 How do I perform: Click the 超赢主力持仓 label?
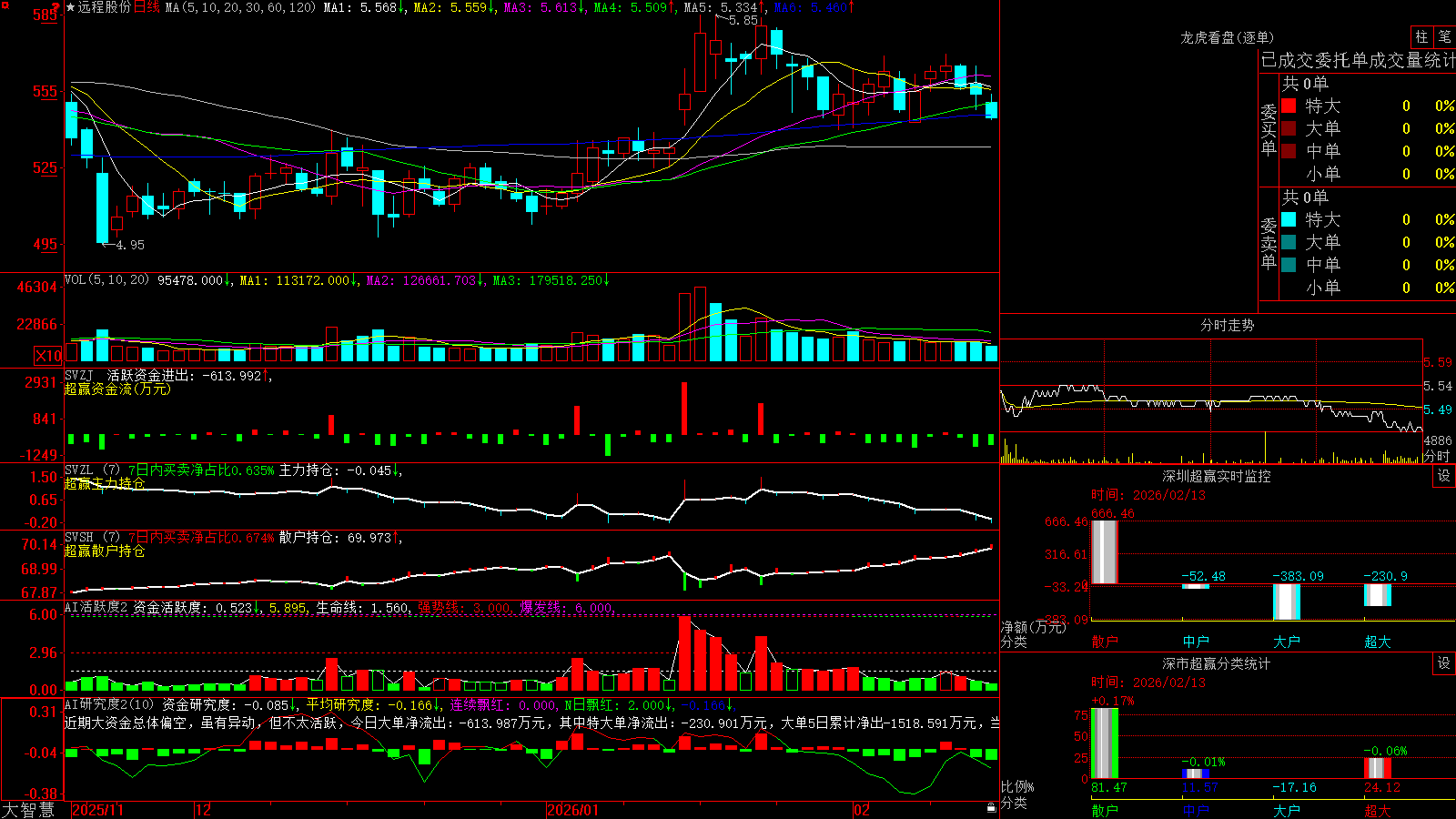tap(105, 483)
